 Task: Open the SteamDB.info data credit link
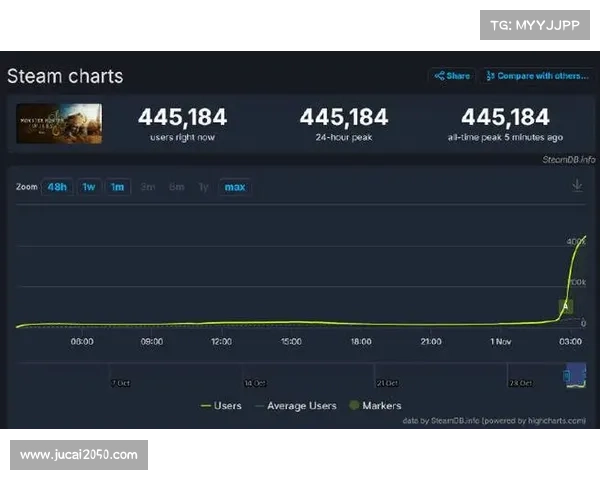pyautogui.click(x=494, y=421)
